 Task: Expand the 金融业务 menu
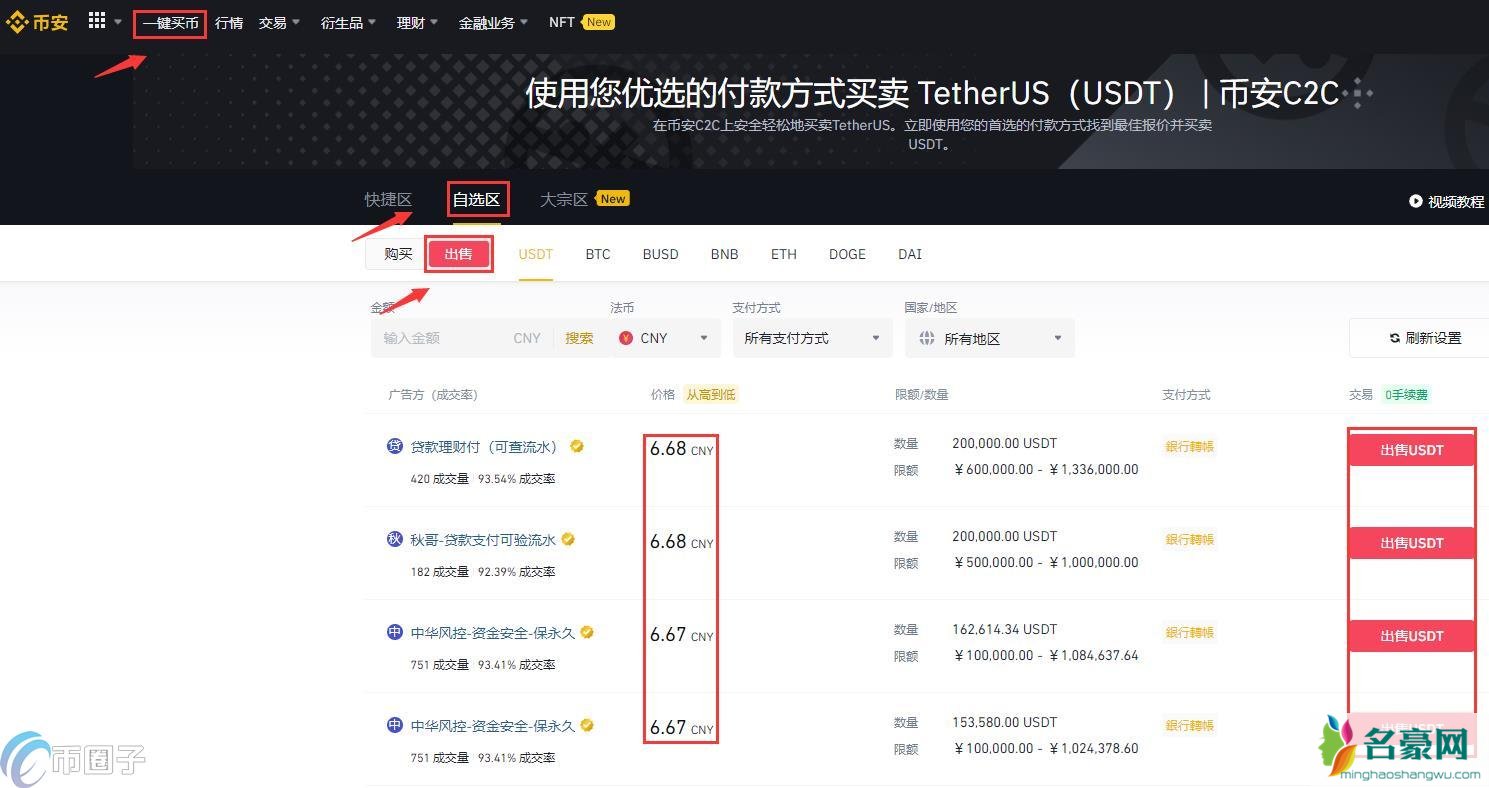click(493, 23)
